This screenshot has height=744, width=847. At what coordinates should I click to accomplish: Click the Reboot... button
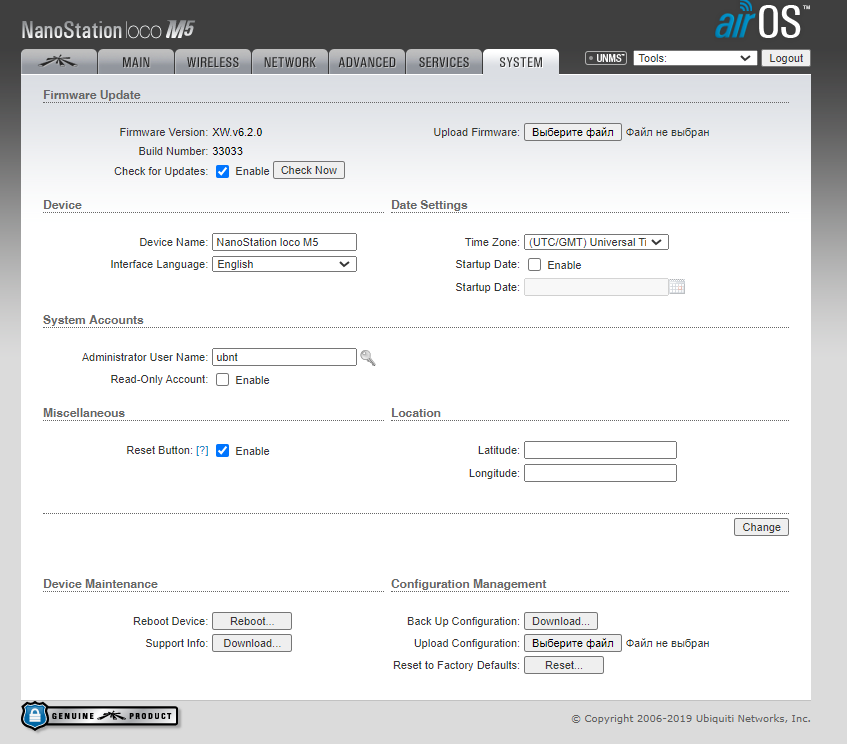(252, 621)
